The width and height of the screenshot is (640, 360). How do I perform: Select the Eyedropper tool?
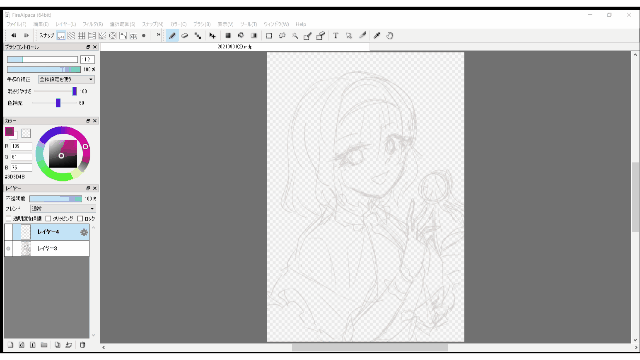pos(377,36)
